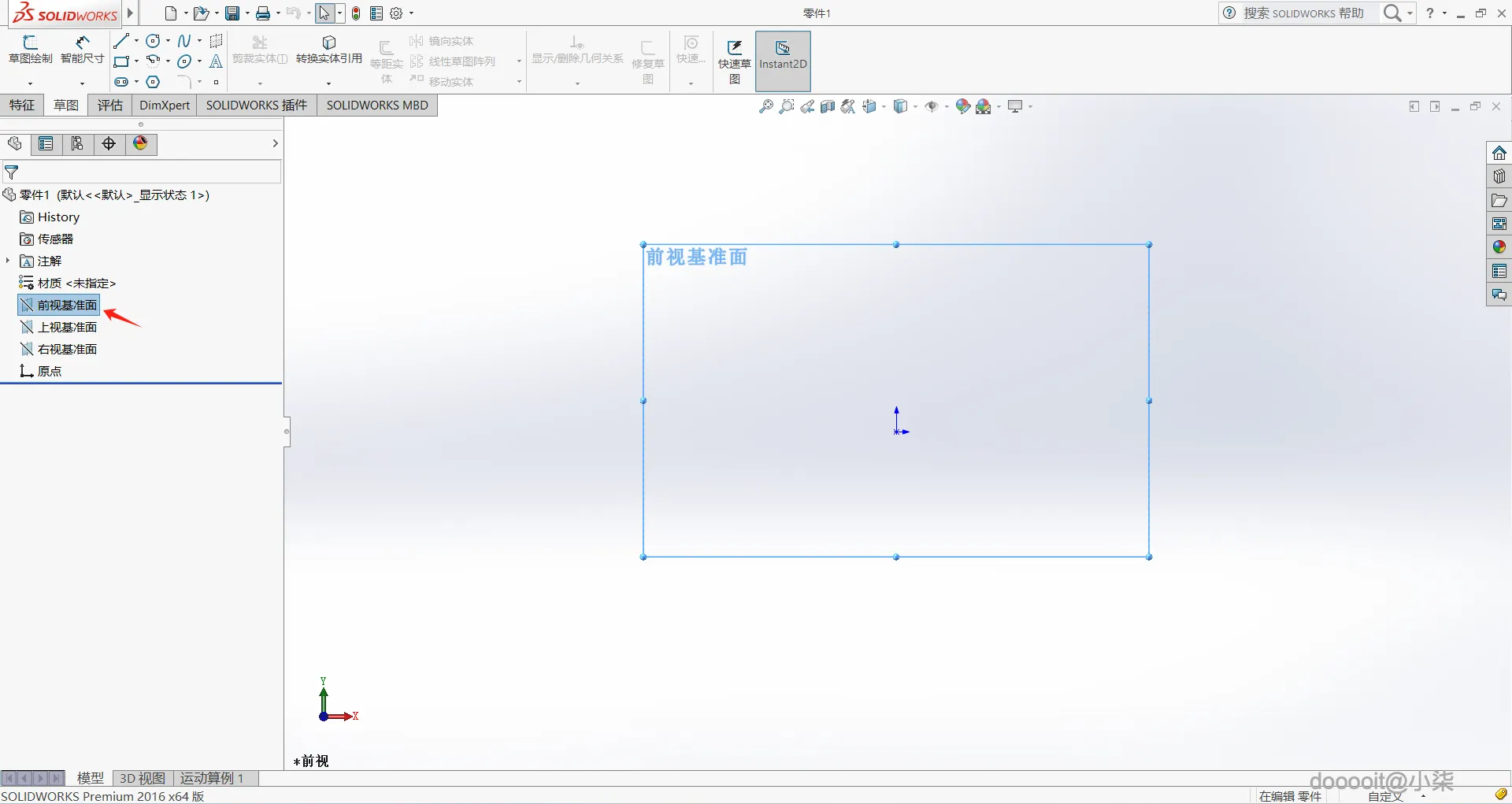Select the Straight Slot tool
This screenshot has height=804, width=1512.
[120, 82]
